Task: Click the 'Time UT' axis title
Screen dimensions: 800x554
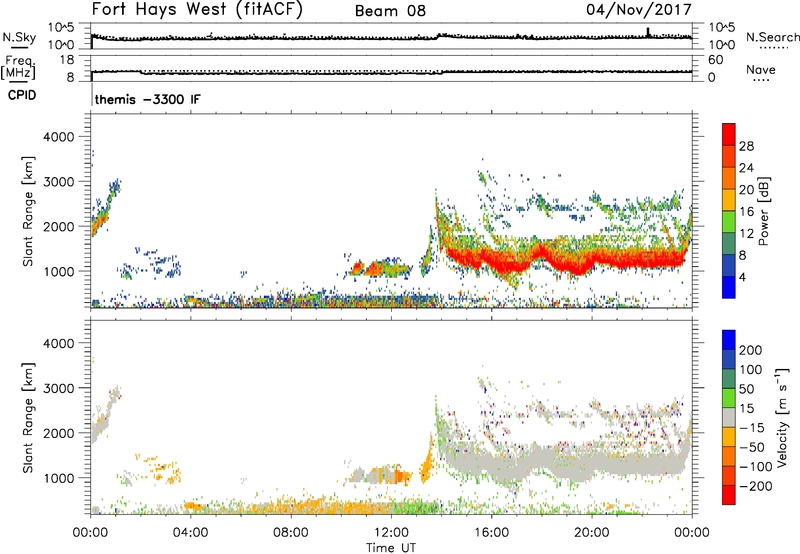Action: pos(391,548)
